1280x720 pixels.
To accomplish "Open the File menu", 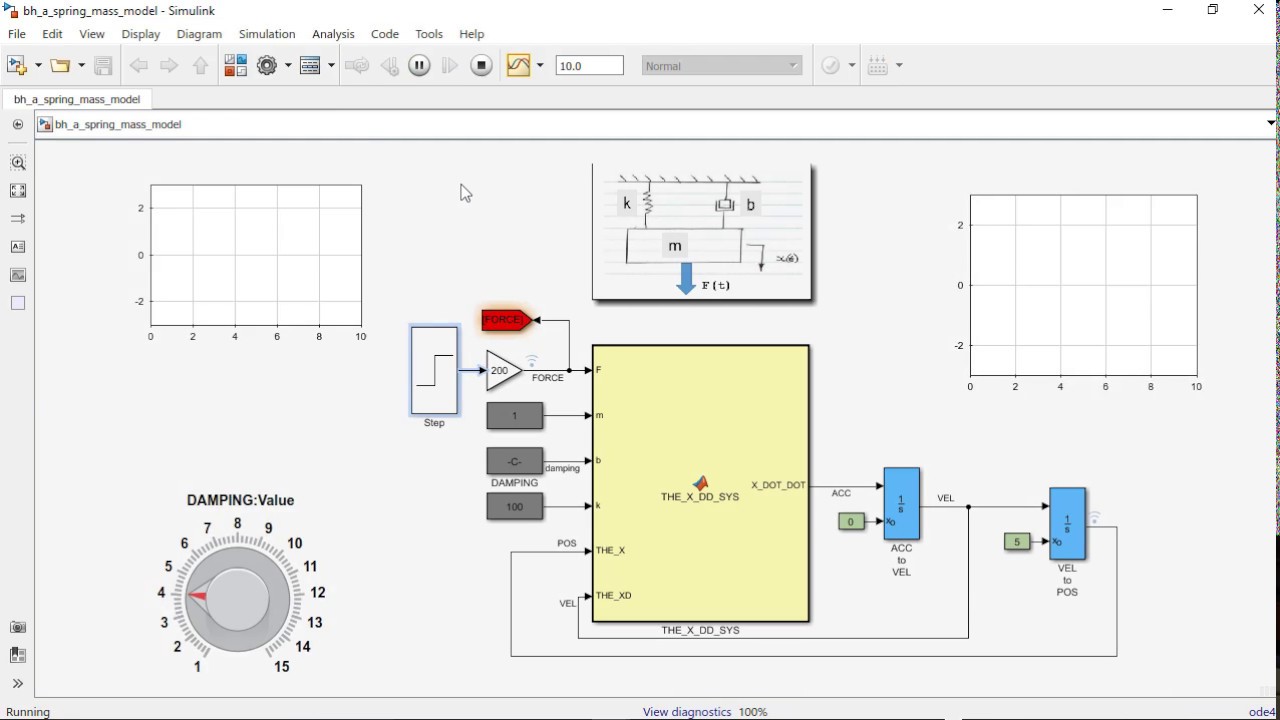I will 17,34.
